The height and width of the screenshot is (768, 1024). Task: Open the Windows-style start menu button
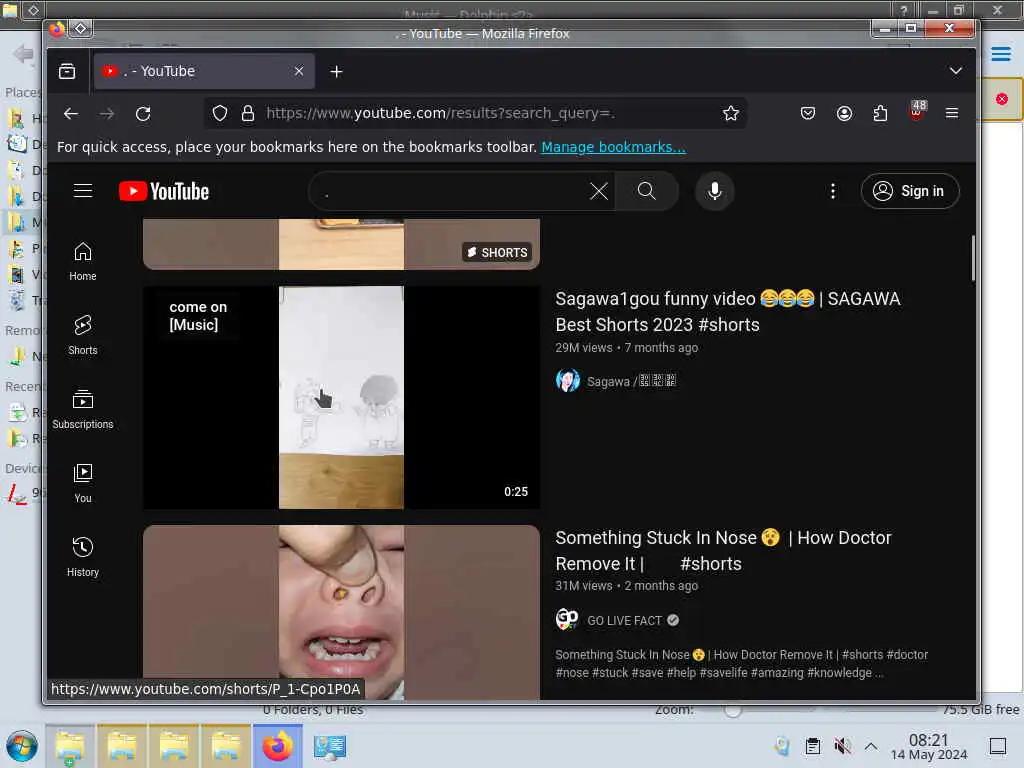coord(22,746)
